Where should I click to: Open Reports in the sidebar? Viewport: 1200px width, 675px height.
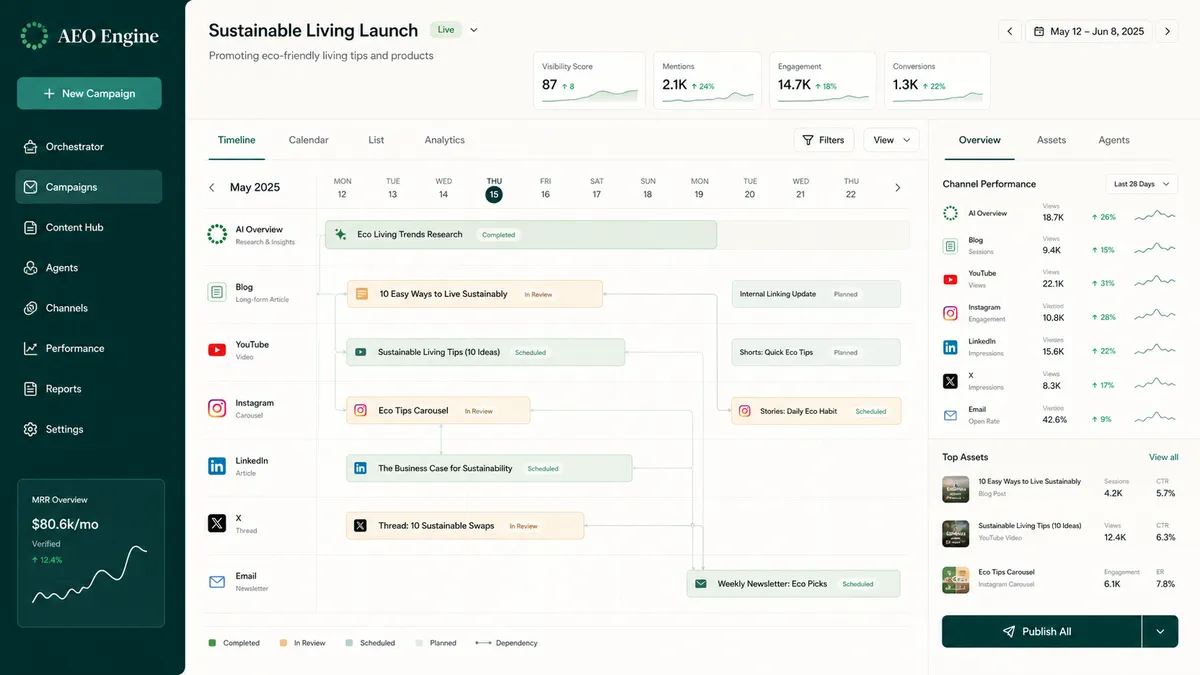[89, 389]
